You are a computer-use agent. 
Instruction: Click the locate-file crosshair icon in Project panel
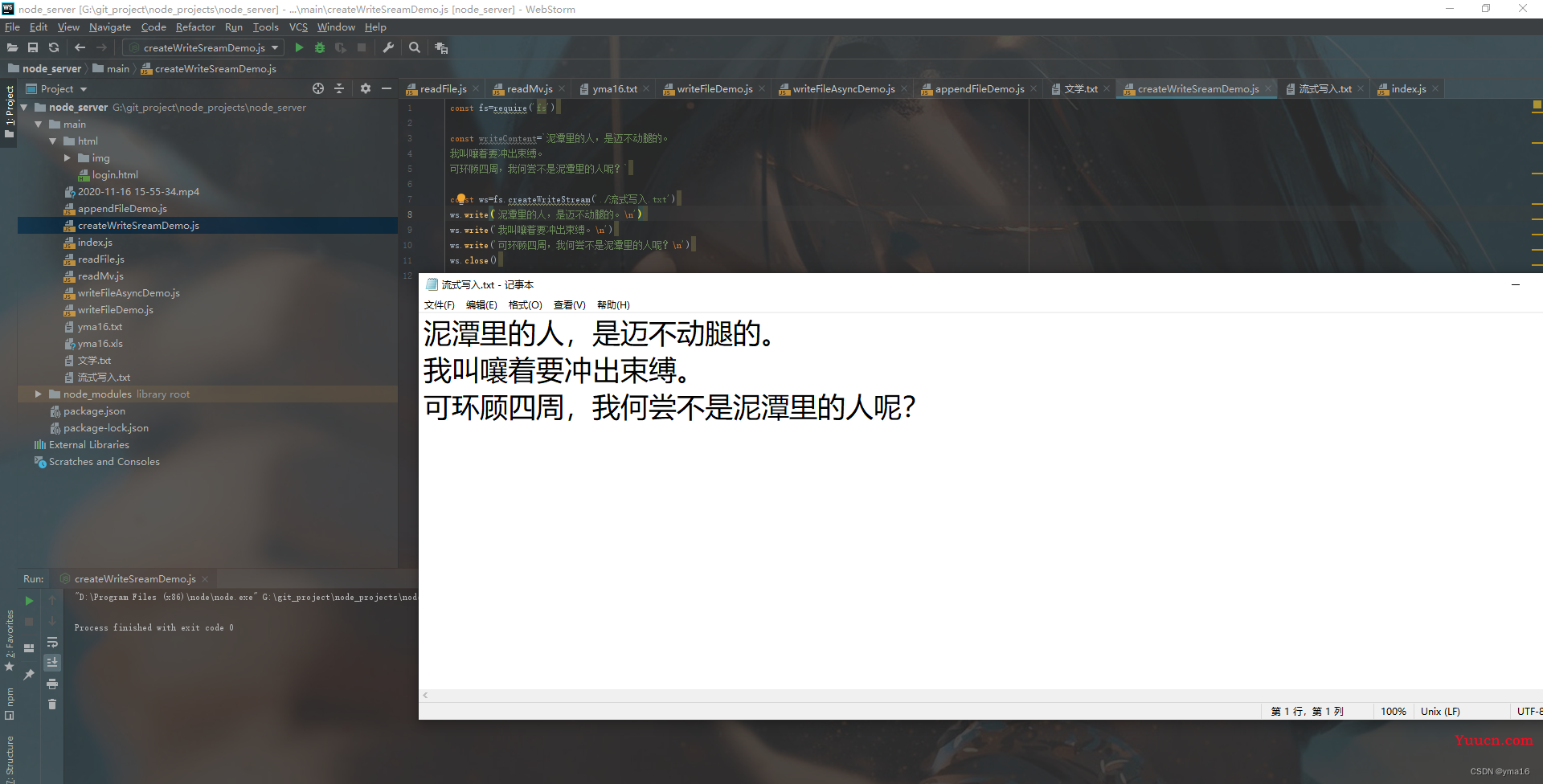(318, 88)
